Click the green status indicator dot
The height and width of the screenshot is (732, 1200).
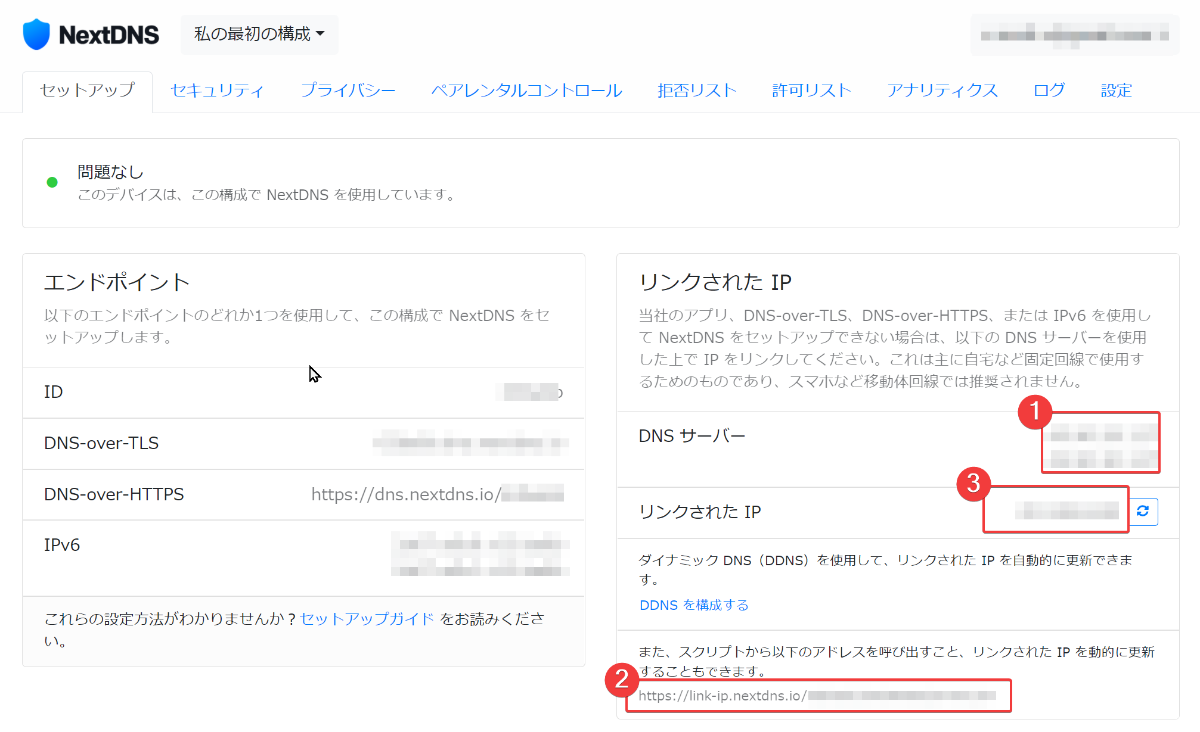(52, 183)
